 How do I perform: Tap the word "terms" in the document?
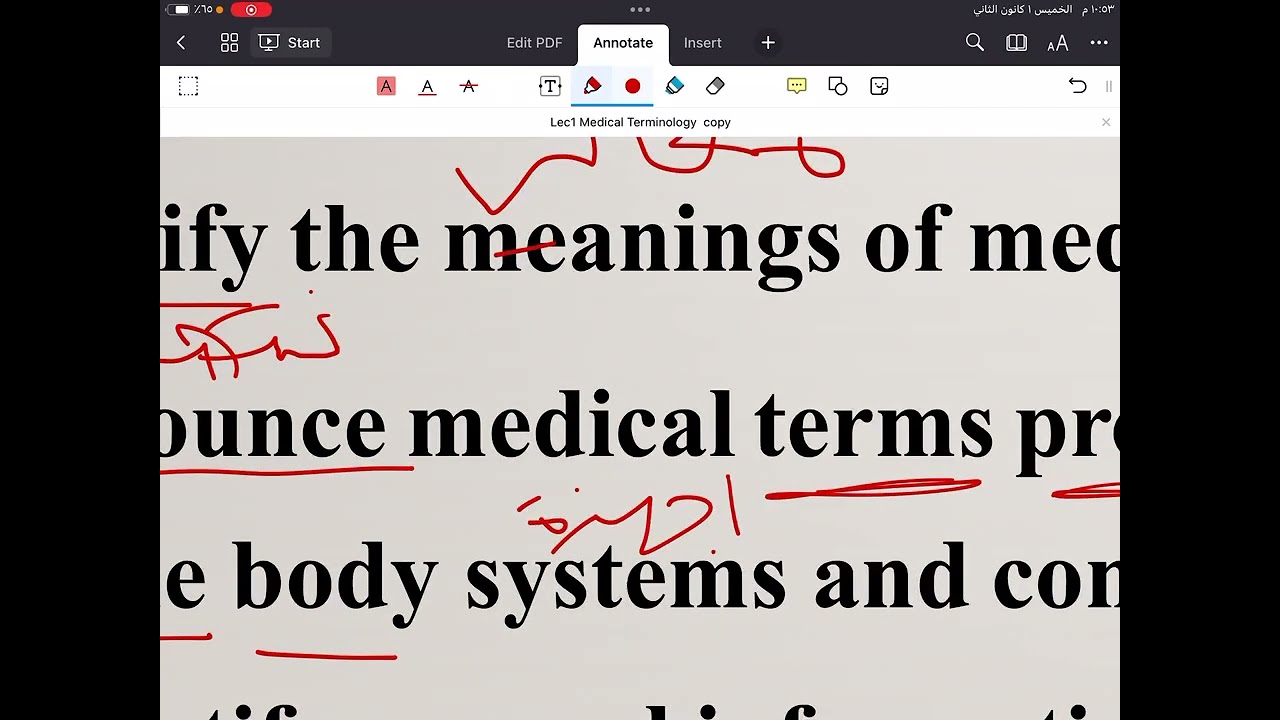pos(874,430)
